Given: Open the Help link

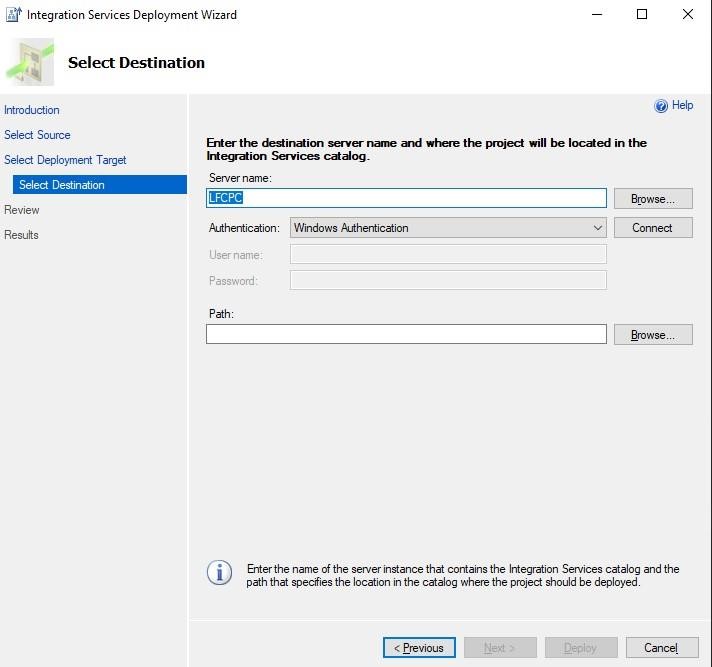Looking at the screenshot, I should coord(682,105).
